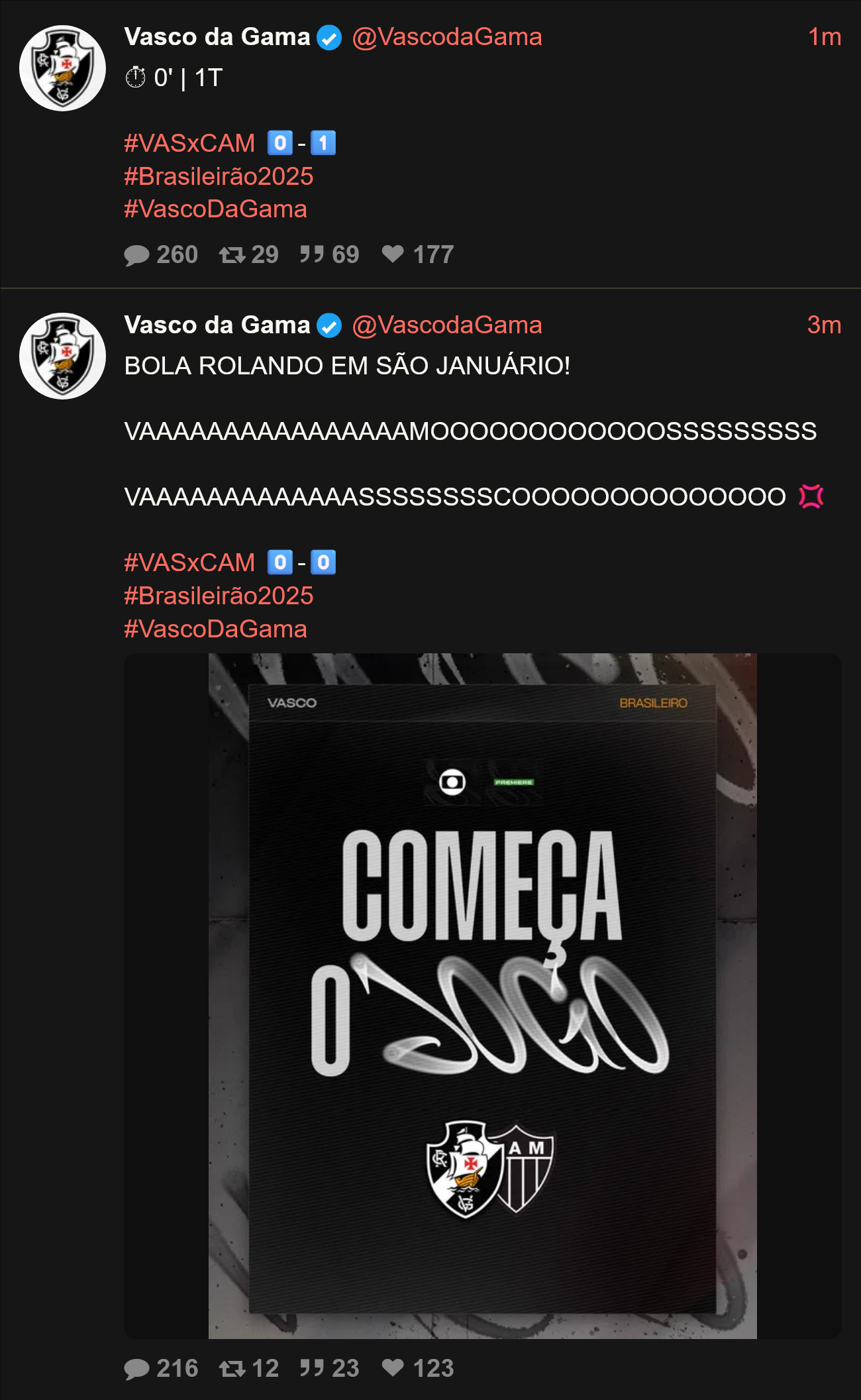Screen dimensions: 861x1400
Task: Click the quote icon showing 23
Action: pyautogui.click(x=312, y=1368)
